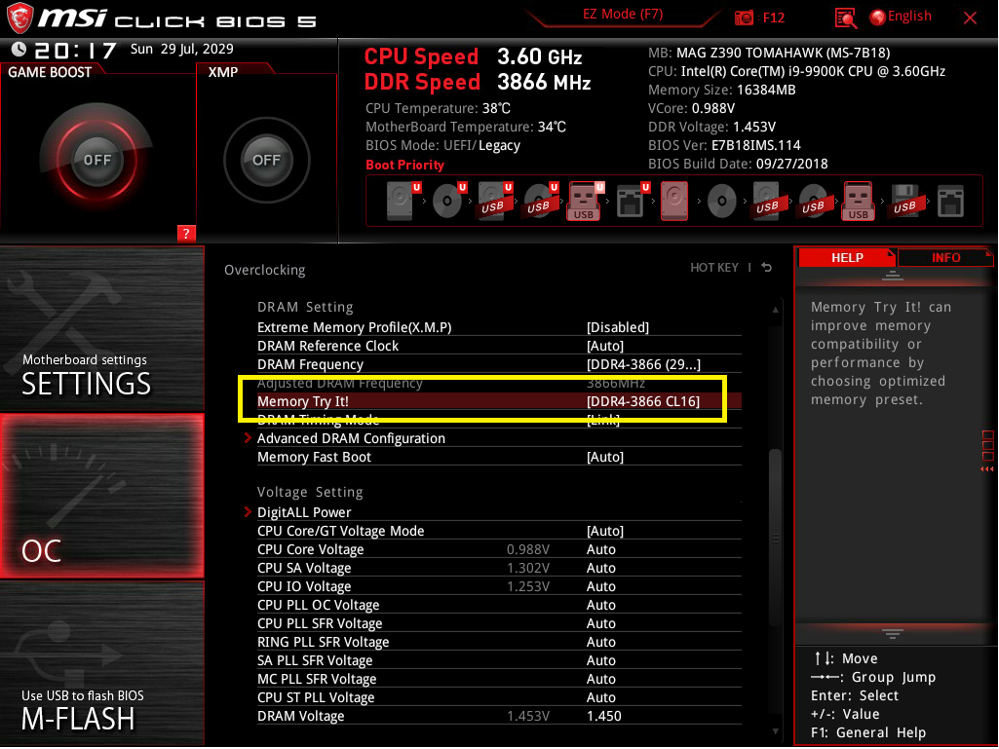Click the settings list scroll-up arrow
999x749 pixels.
[775, 310]
